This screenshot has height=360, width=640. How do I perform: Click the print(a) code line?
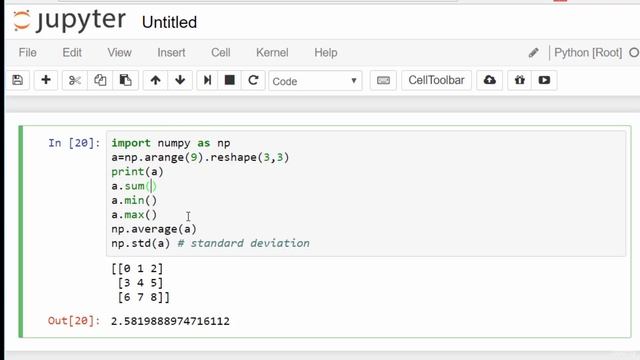tap(137, 172)
